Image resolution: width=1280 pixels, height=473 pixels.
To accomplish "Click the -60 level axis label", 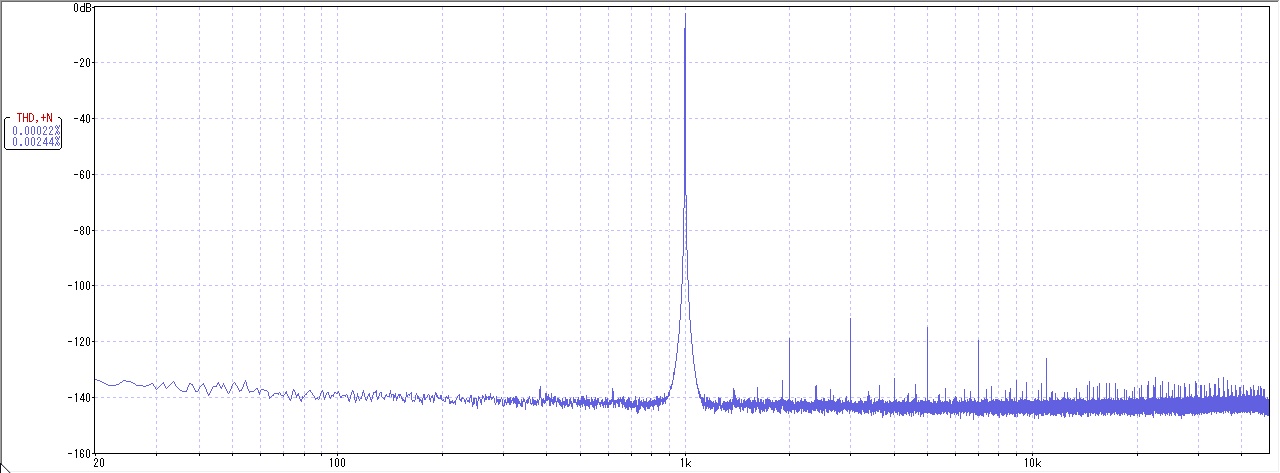I will pos(84,175).
